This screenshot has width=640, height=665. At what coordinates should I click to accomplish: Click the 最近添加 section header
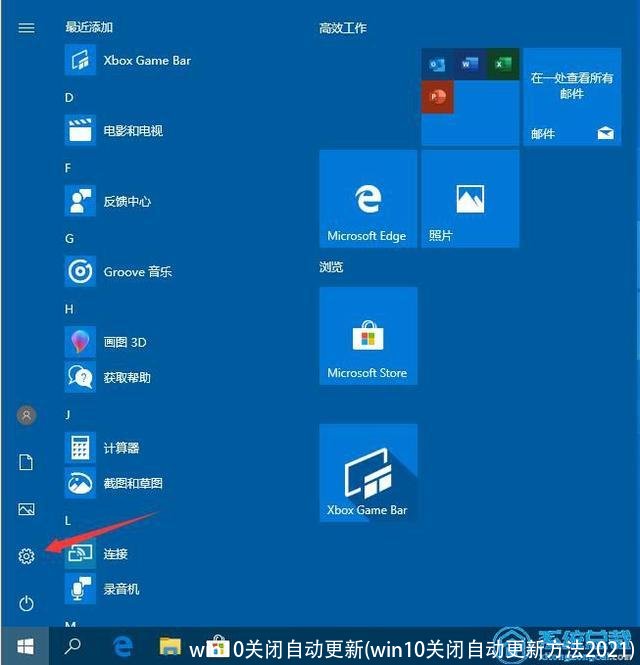pyautogui.click(x=89, y=28)
